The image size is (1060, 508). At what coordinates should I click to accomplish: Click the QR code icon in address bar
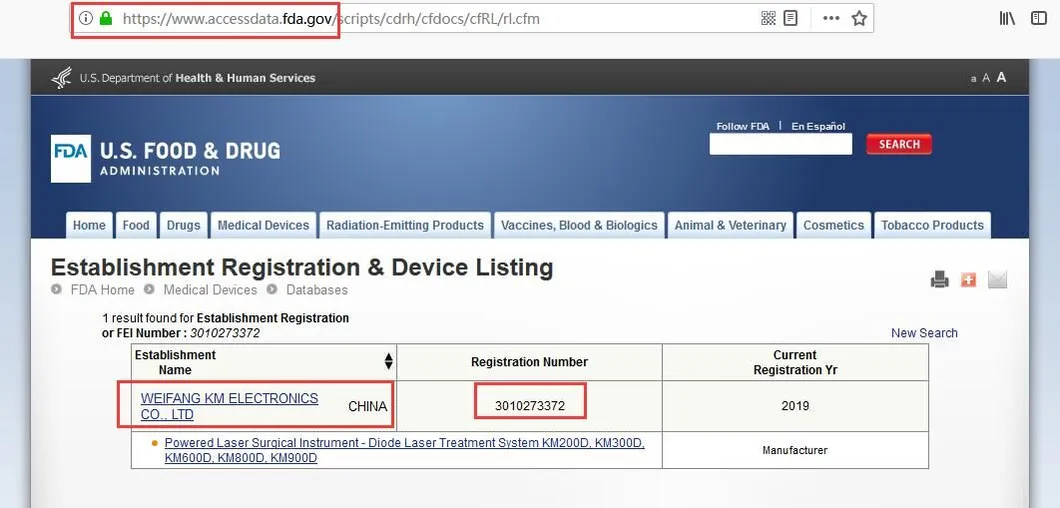(768, 18)
